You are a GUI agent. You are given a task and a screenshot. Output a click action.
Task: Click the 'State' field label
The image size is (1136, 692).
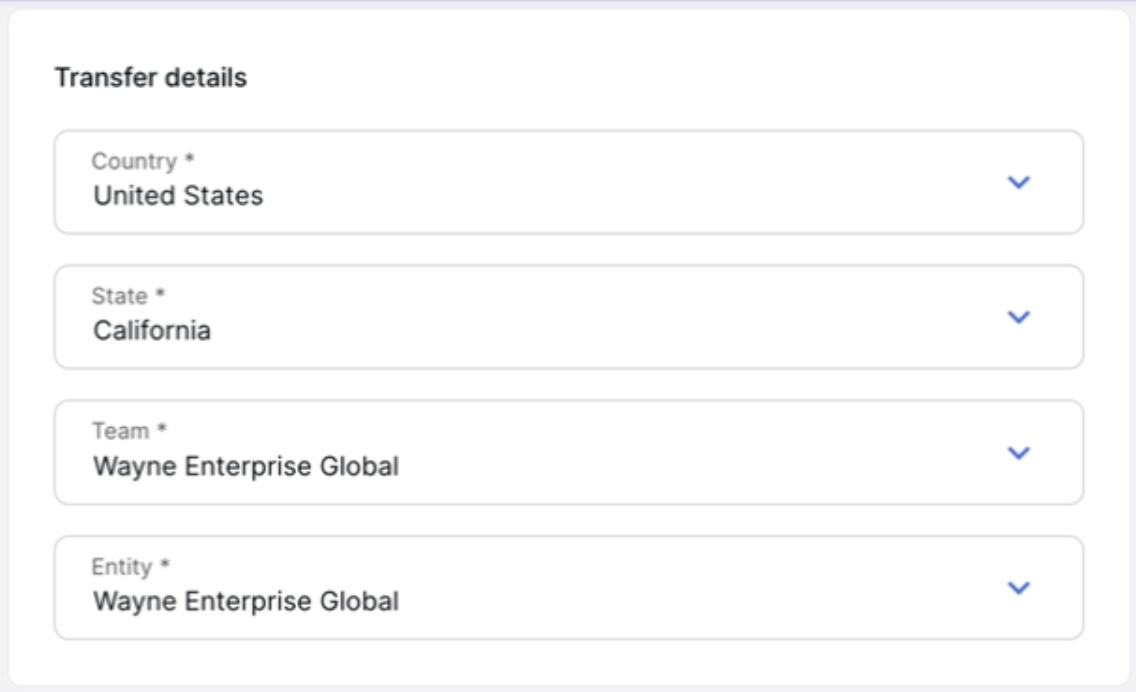tap(120, 296)
